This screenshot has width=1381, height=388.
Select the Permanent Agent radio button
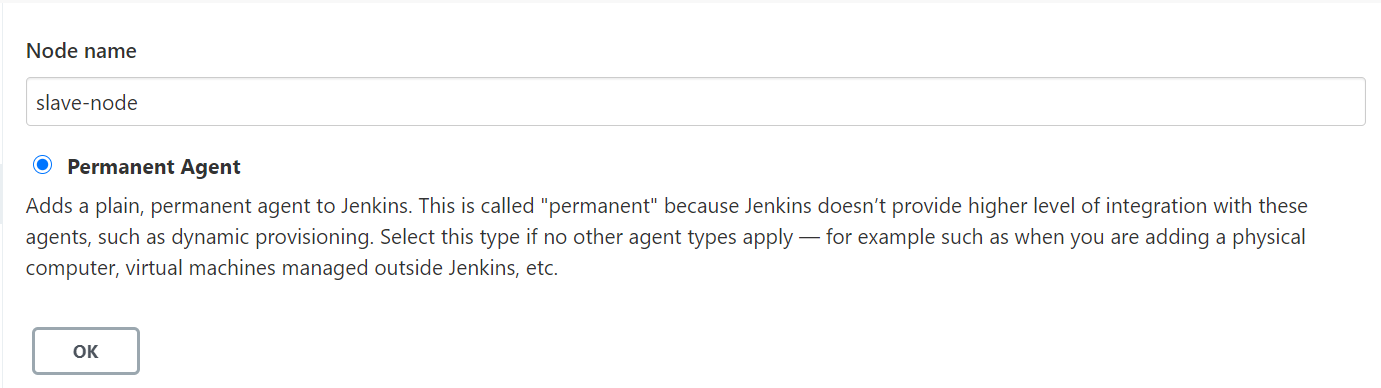click(42, 165)
